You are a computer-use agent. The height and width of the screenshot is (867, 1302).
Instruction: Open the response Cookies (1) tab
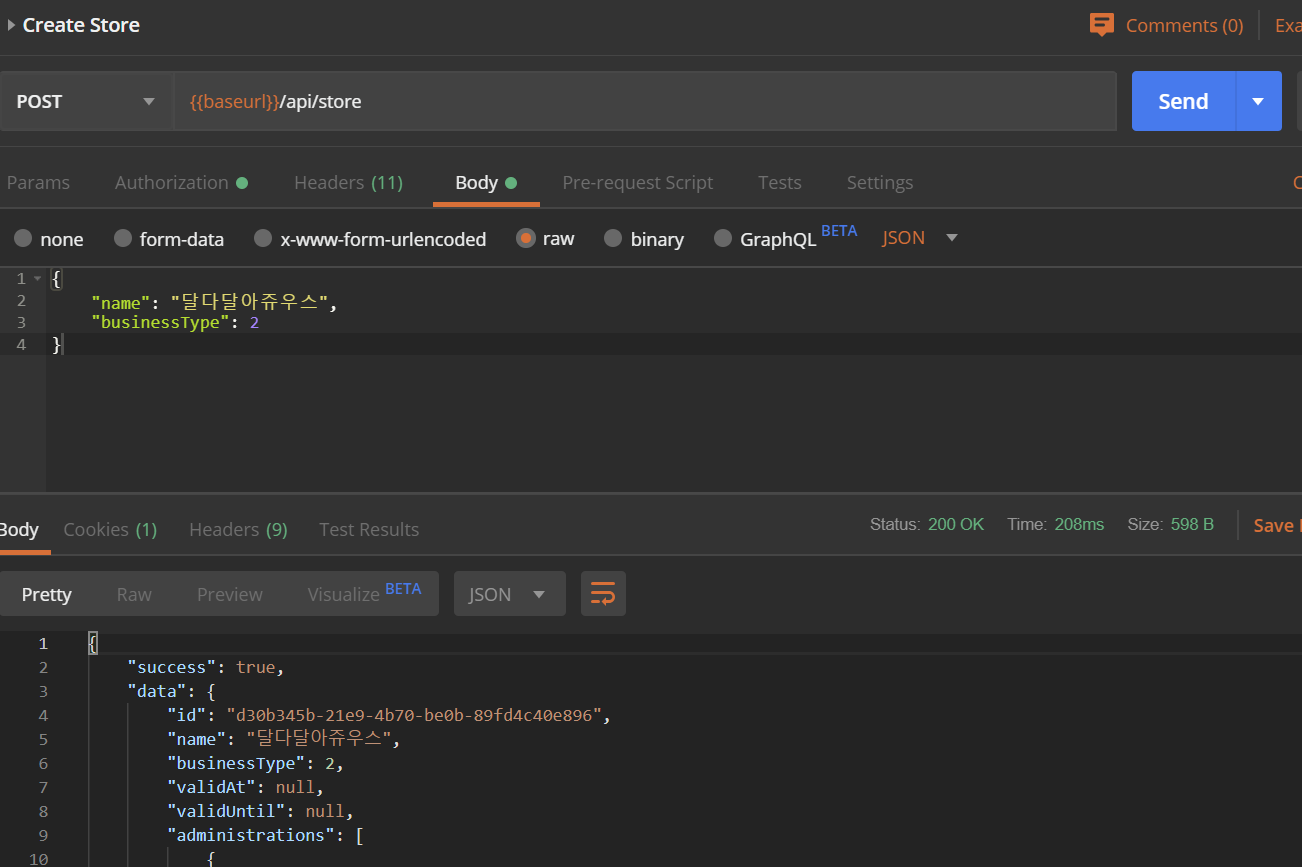click(110, 529)
